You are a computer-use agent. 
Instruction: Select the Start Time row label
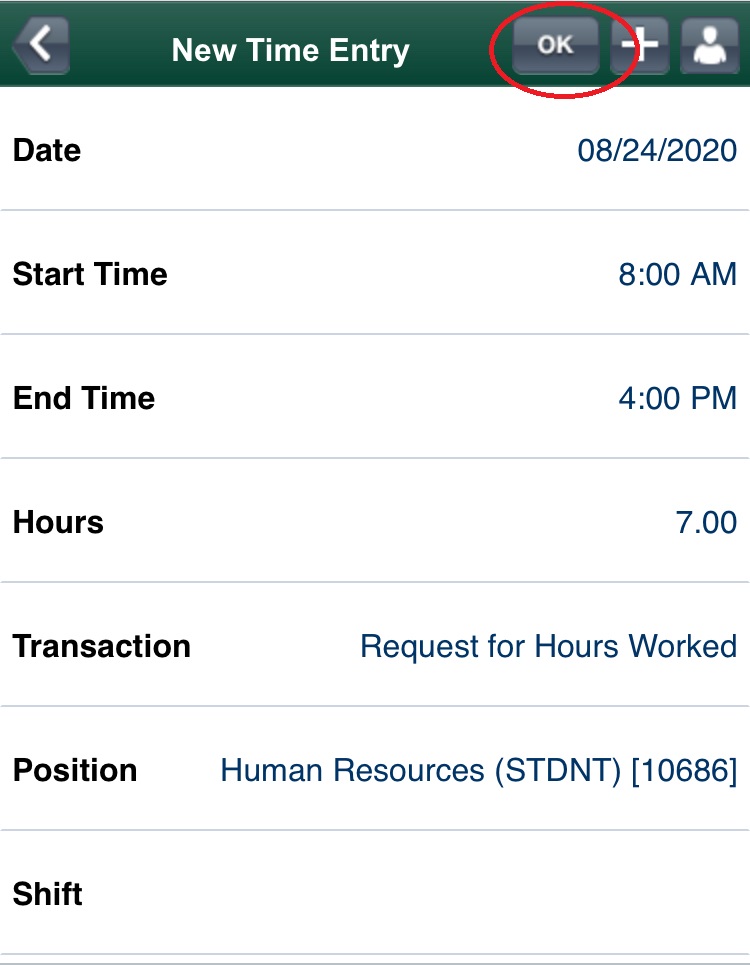(x=90, y=275)
